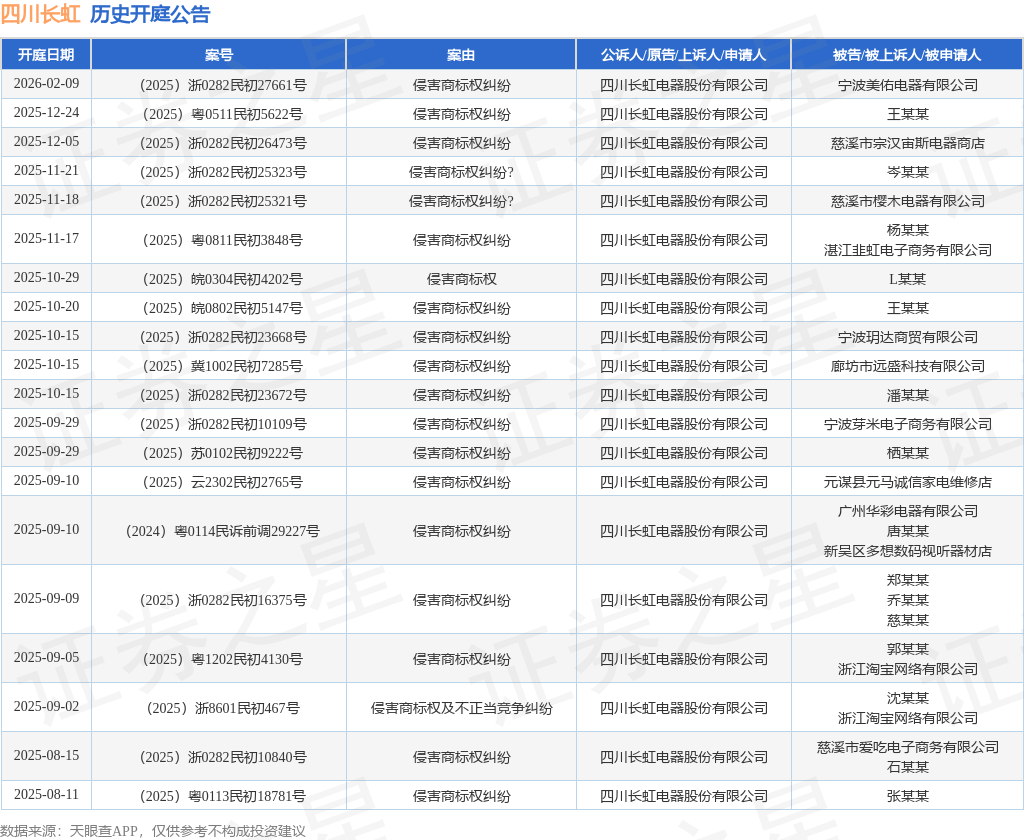The width and height of the screenshot is (1024, 840).
Task: Click defendant 新吴区多想数码视听器材店
Action: pyautogui.click(x=908, y=552)
